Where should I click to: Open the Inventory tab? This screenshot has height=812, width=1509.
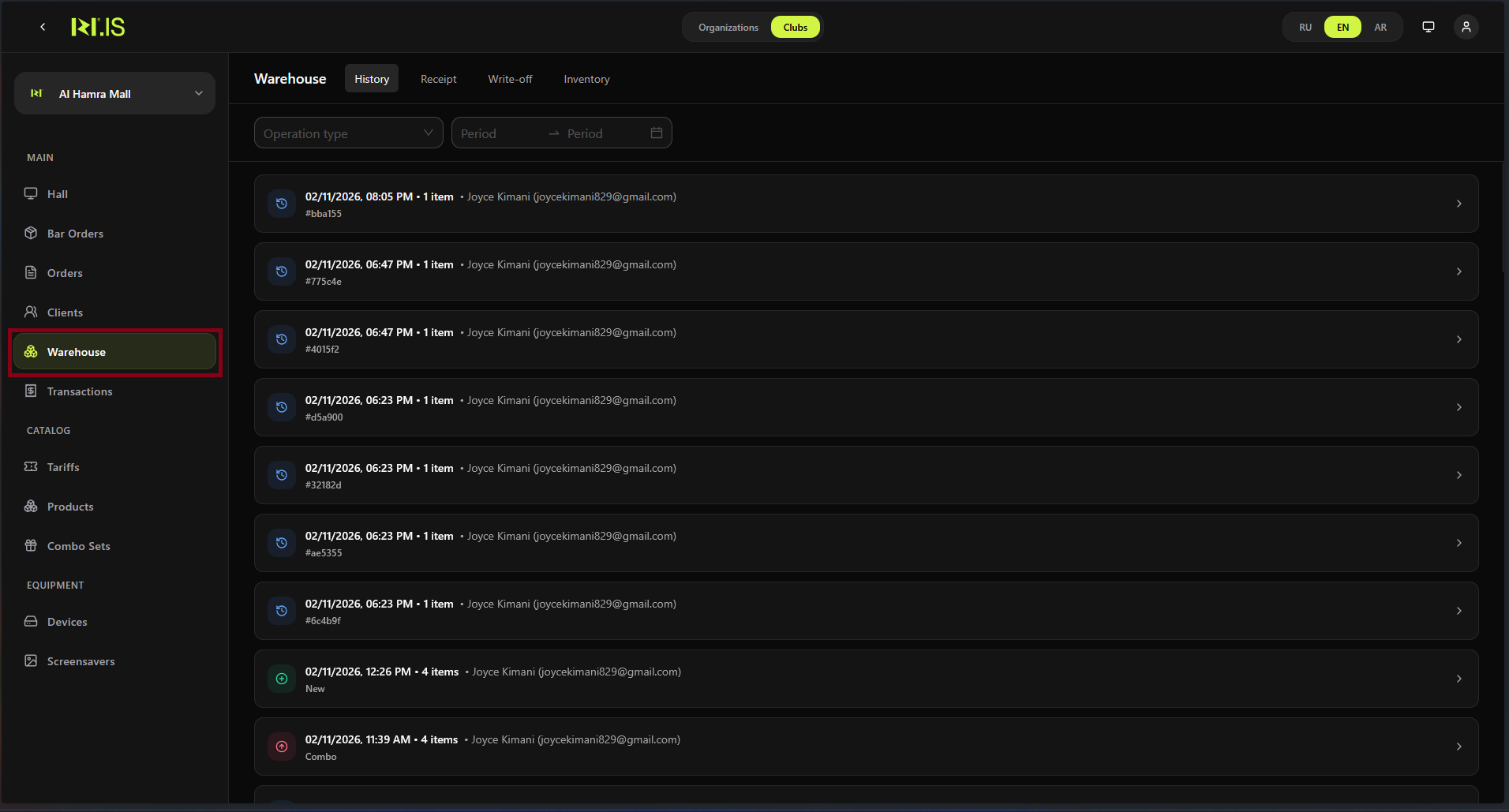tap(586, 78)
